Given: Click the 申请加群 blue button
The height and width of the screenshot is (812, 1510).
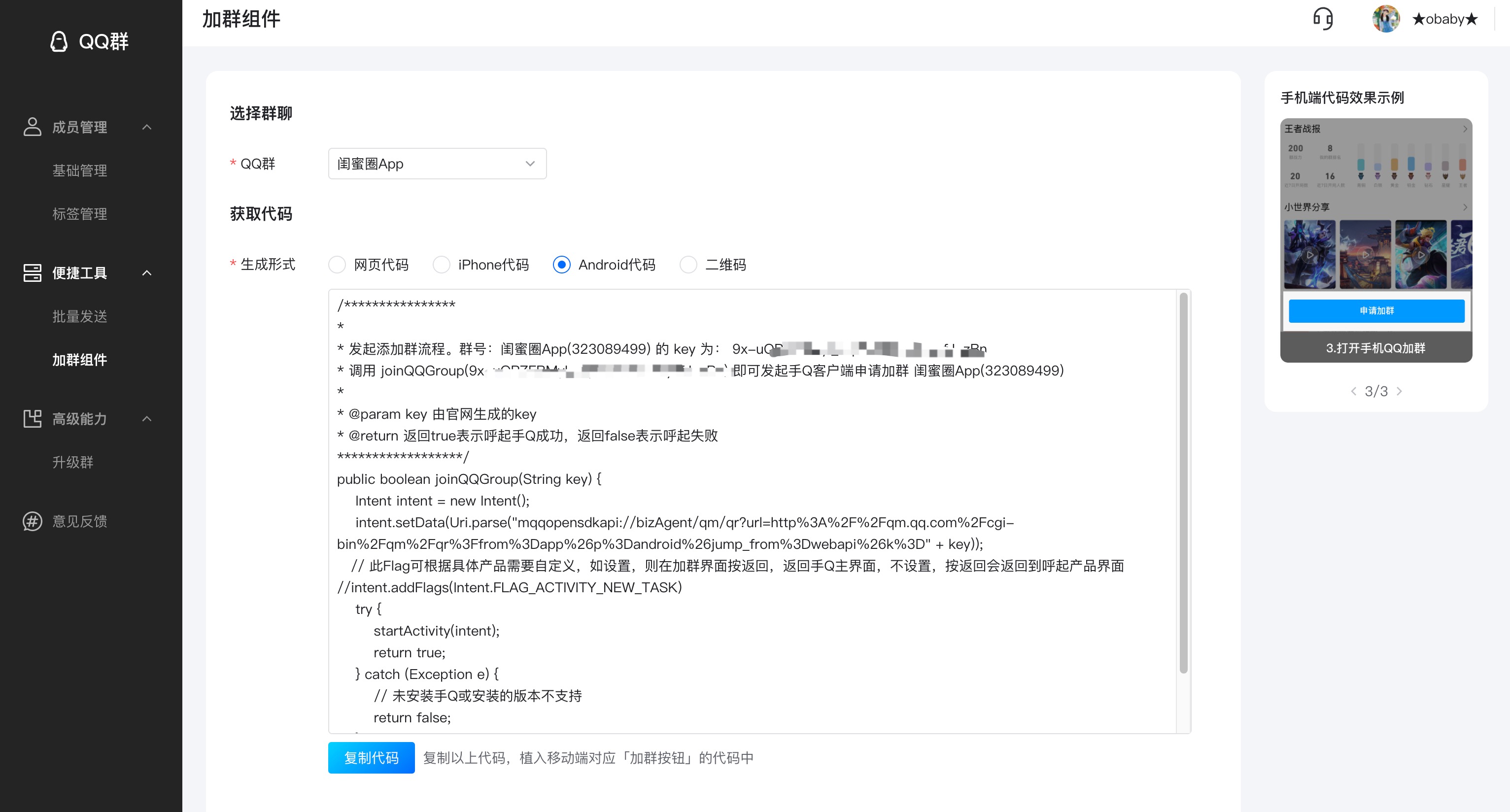Looking at the screenshot, I should [1376, 310].
